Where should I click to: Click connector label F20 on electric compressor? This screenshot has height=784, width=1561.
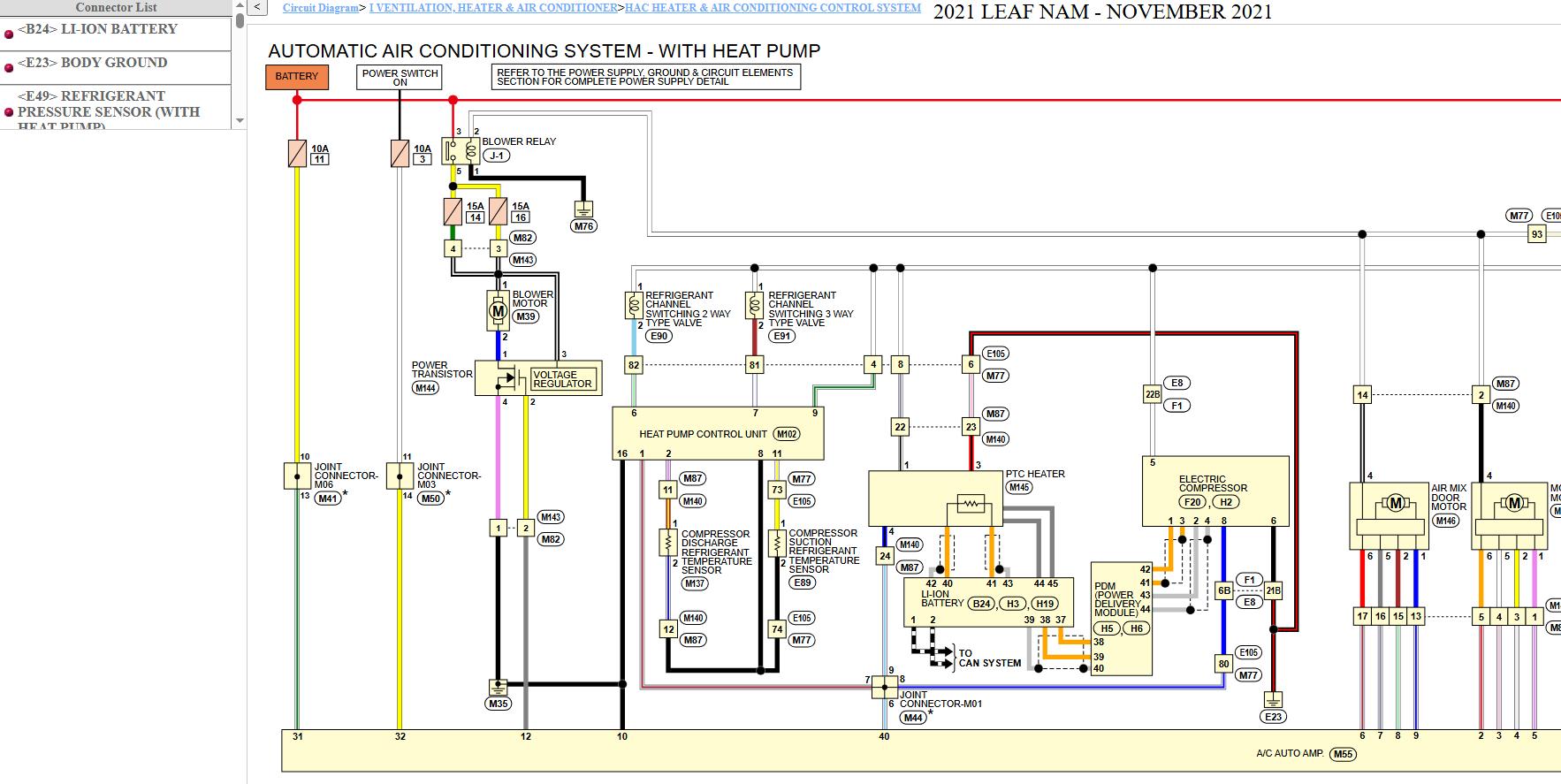click(x=1192, y=502)
